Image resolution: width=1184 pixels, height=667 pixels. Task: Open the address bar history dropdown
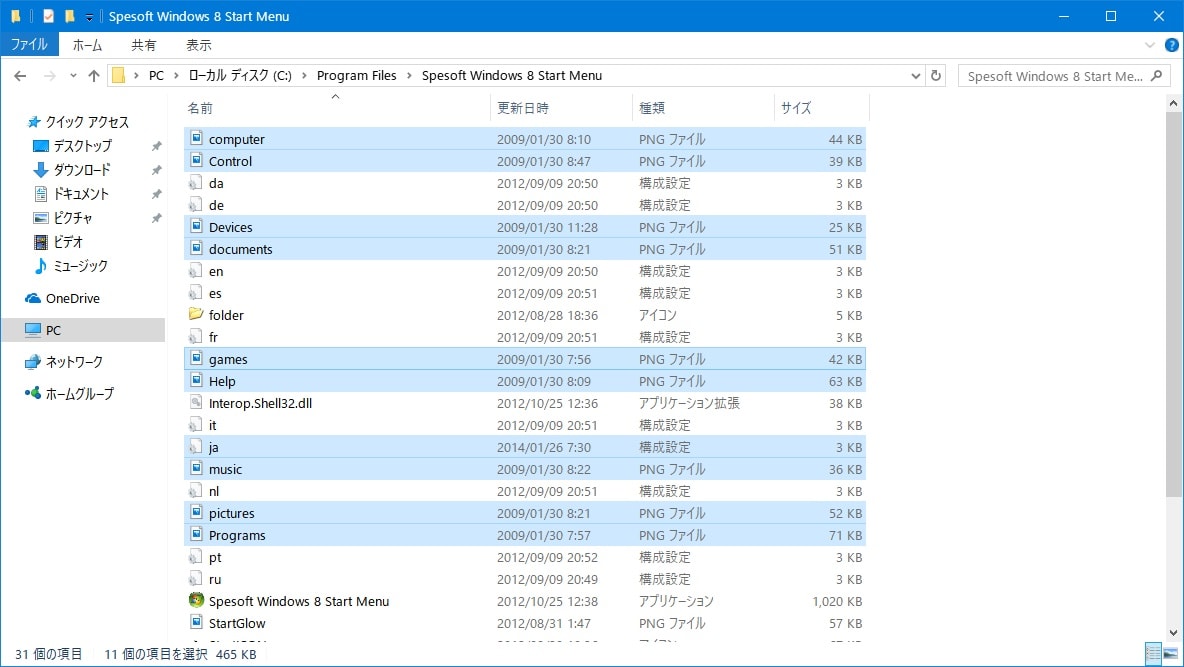tap(915, 76)
